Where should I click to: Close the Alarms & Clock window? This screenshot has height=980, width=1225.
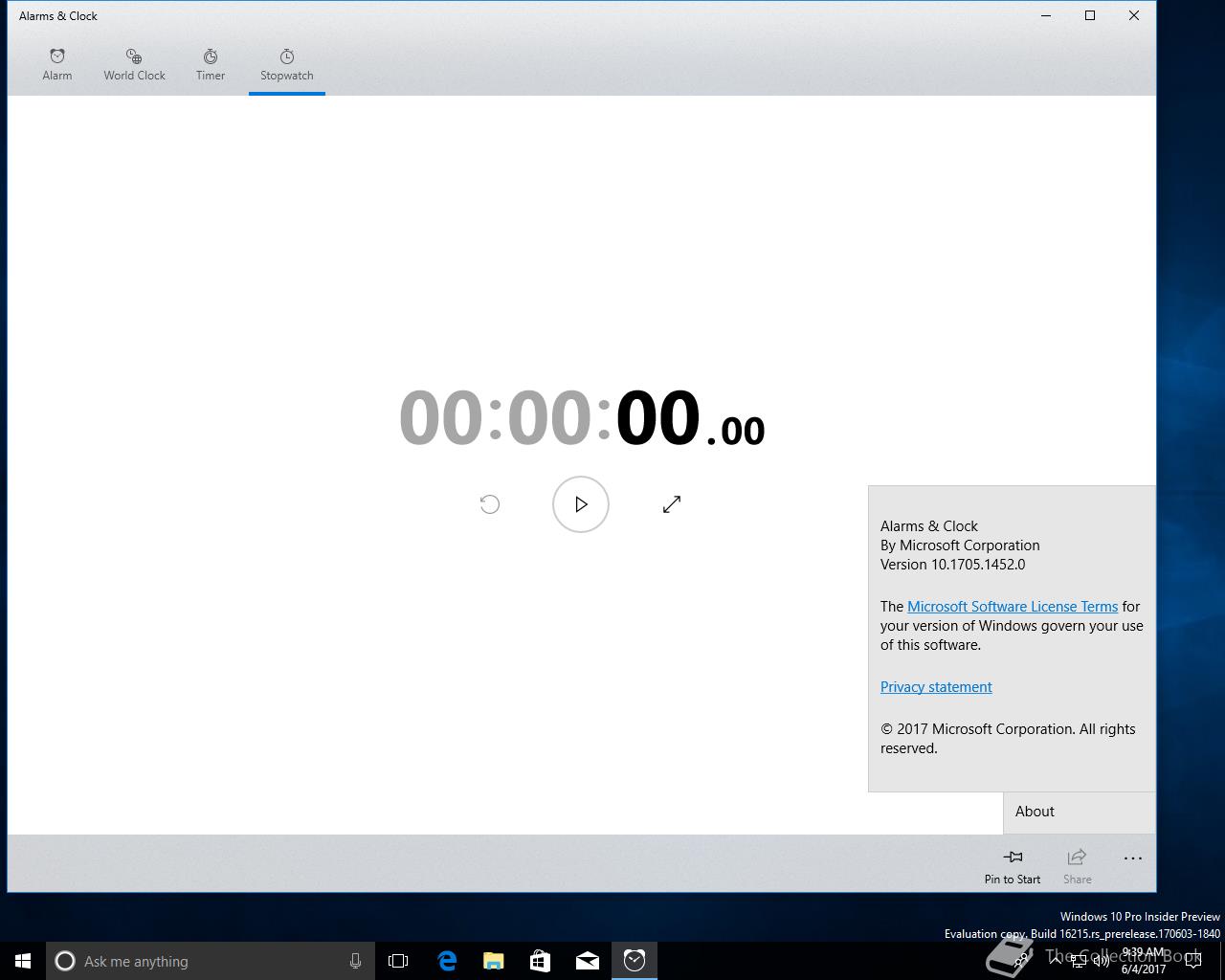[x=1134, y=15]
